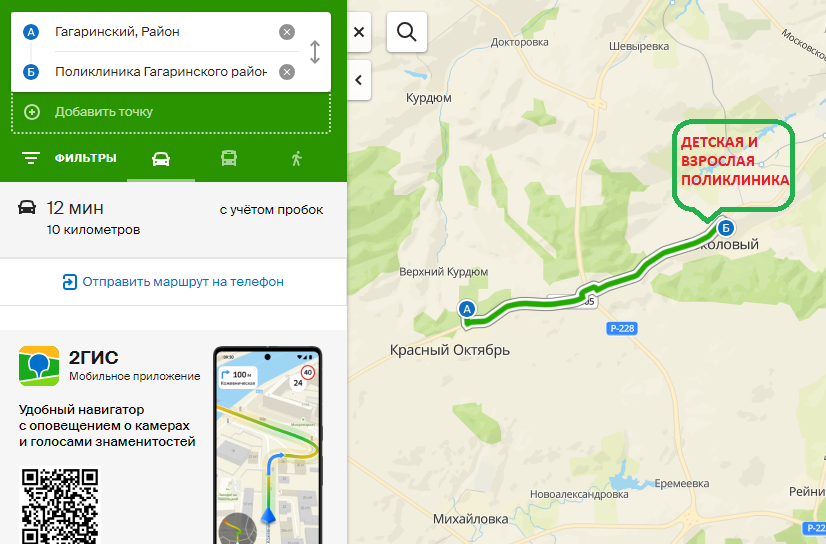The width and height of the screenshot is (826, 544).
Task: Swap start and destination points
Action: pyautogui.click(x=314, y=52)
